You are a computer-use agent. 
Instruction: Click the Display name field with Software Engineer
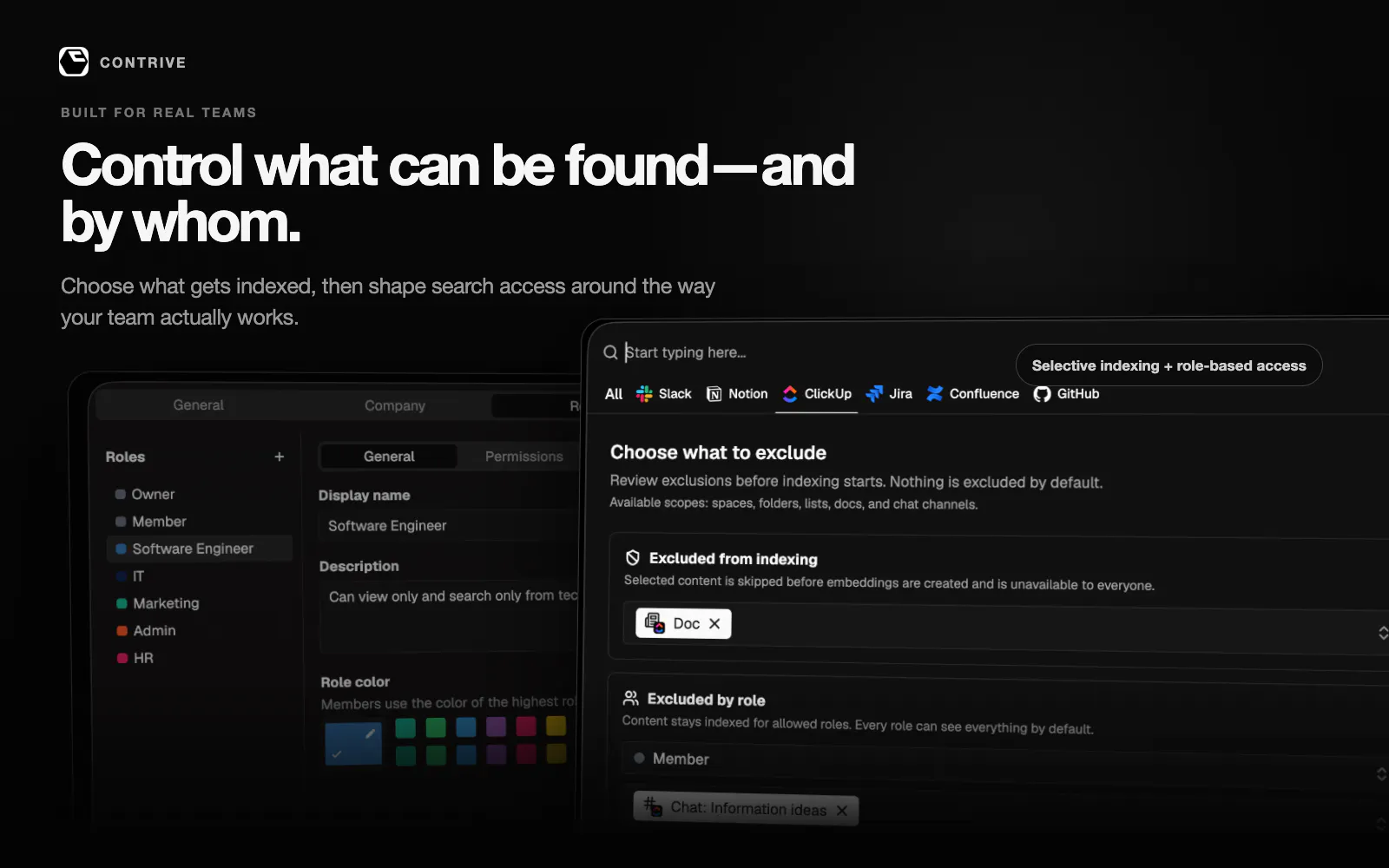(449, 526)
